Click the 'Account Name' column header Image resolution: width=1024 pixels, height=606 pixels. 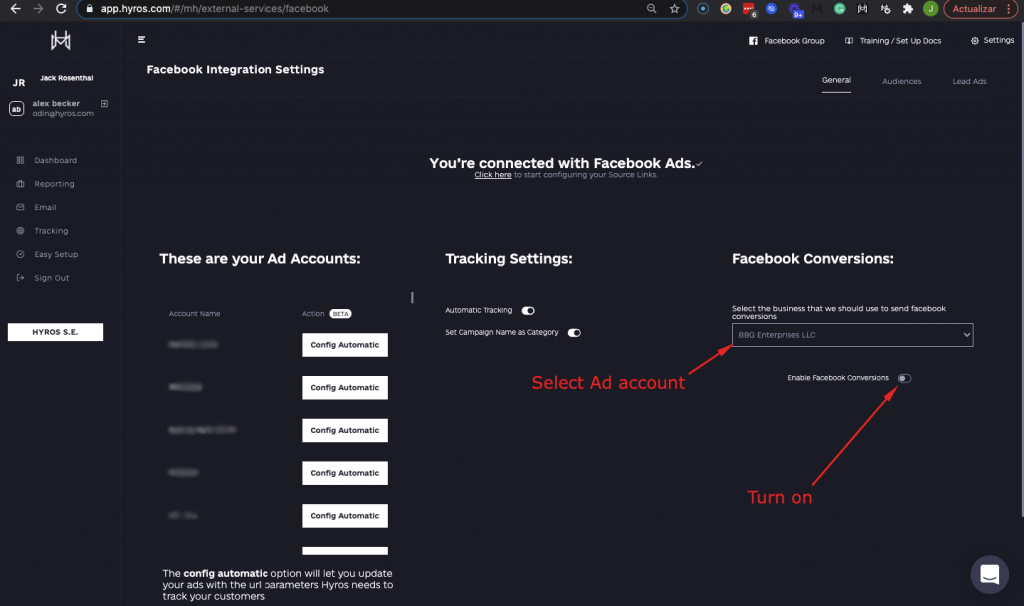coord(194,314)
